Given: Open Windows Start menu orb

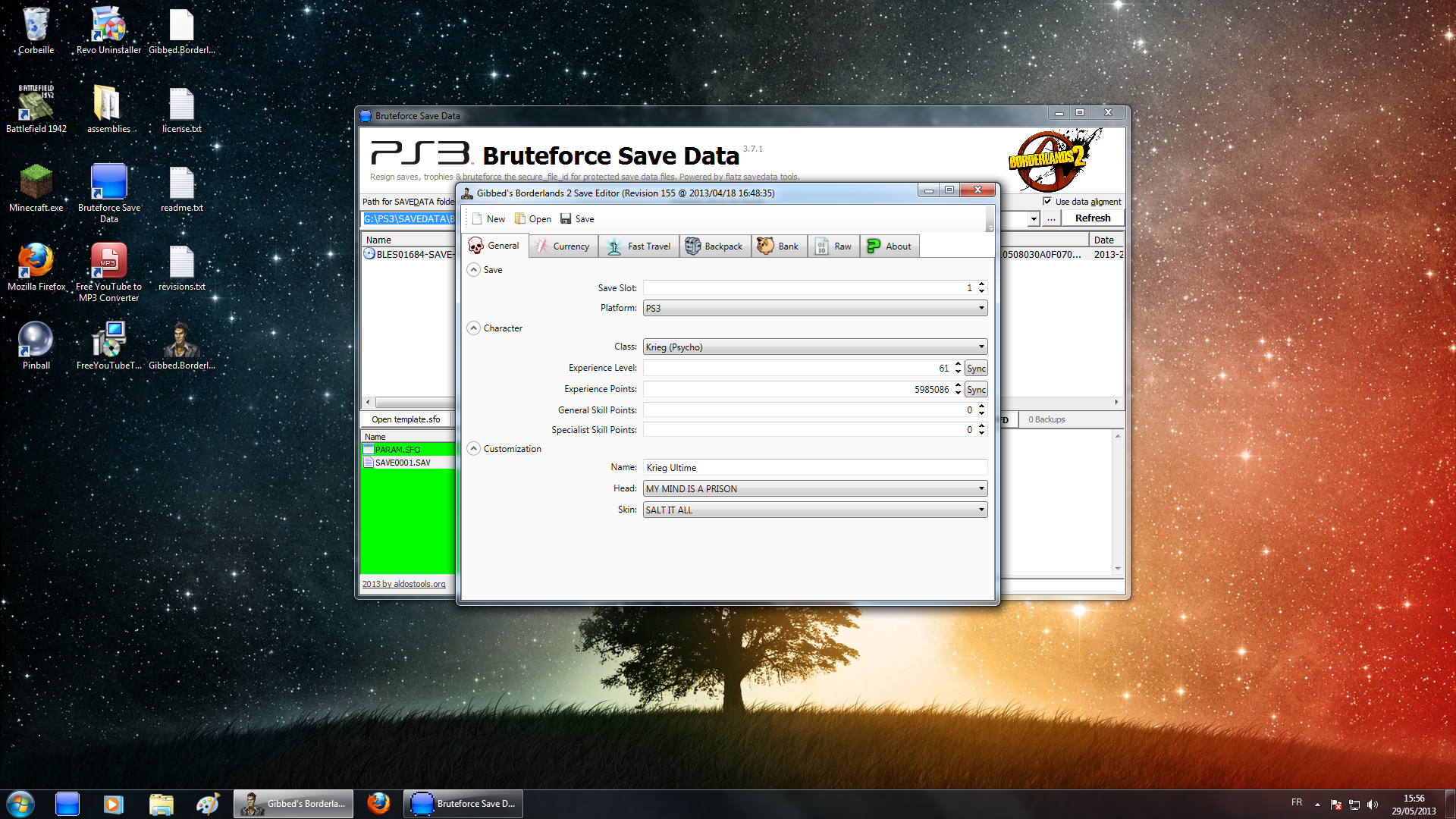Looking at the screenshot, I should [x=20, y=804].
